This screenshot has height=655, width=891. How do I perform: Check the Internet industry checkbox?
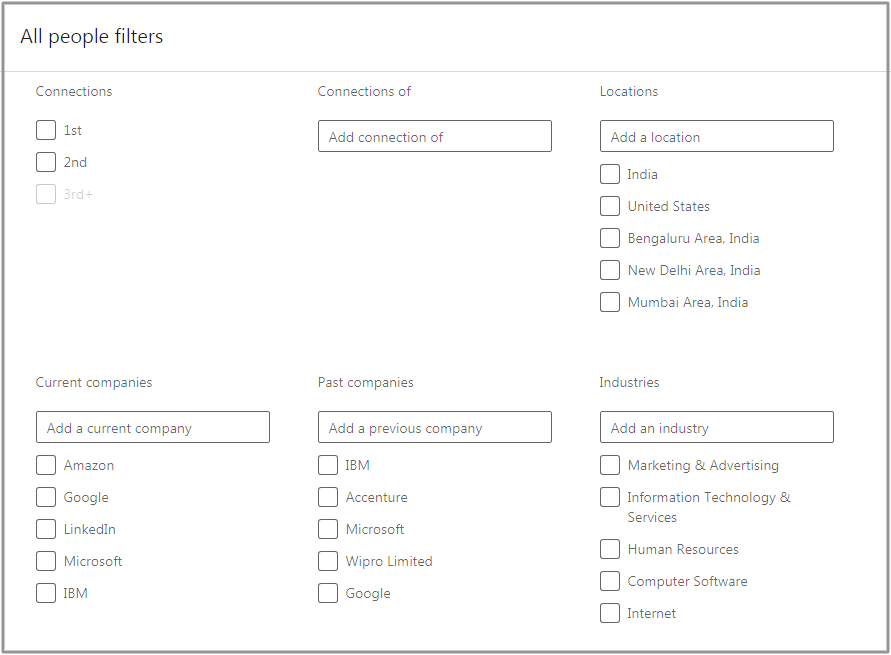click(610, 613)
